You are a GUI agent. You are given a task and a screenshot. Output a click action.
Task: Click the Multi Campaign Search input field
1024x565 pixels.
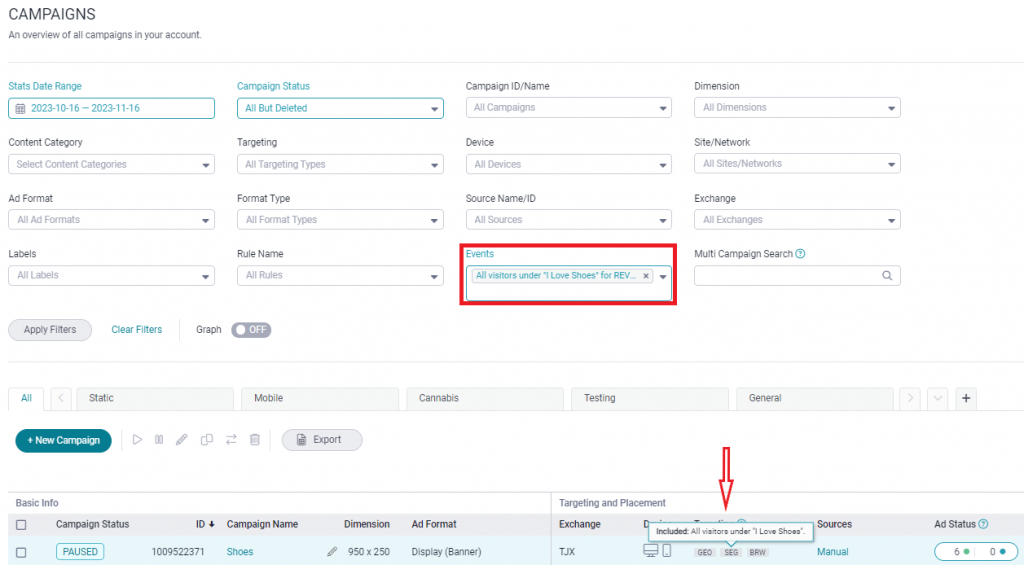(x=797, y=276)
